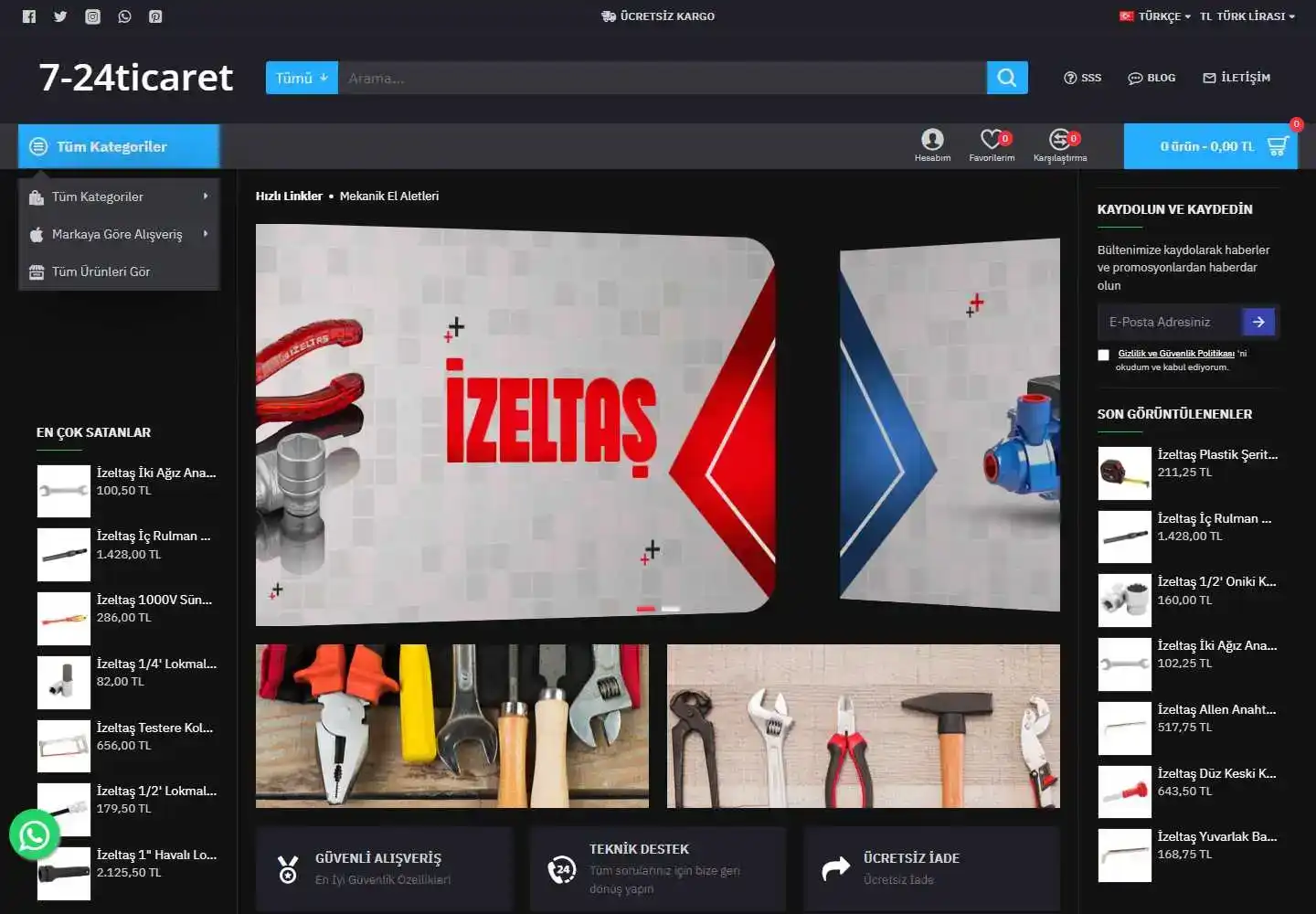Click tape measure product thumbnail

[x=1124, y=473]
